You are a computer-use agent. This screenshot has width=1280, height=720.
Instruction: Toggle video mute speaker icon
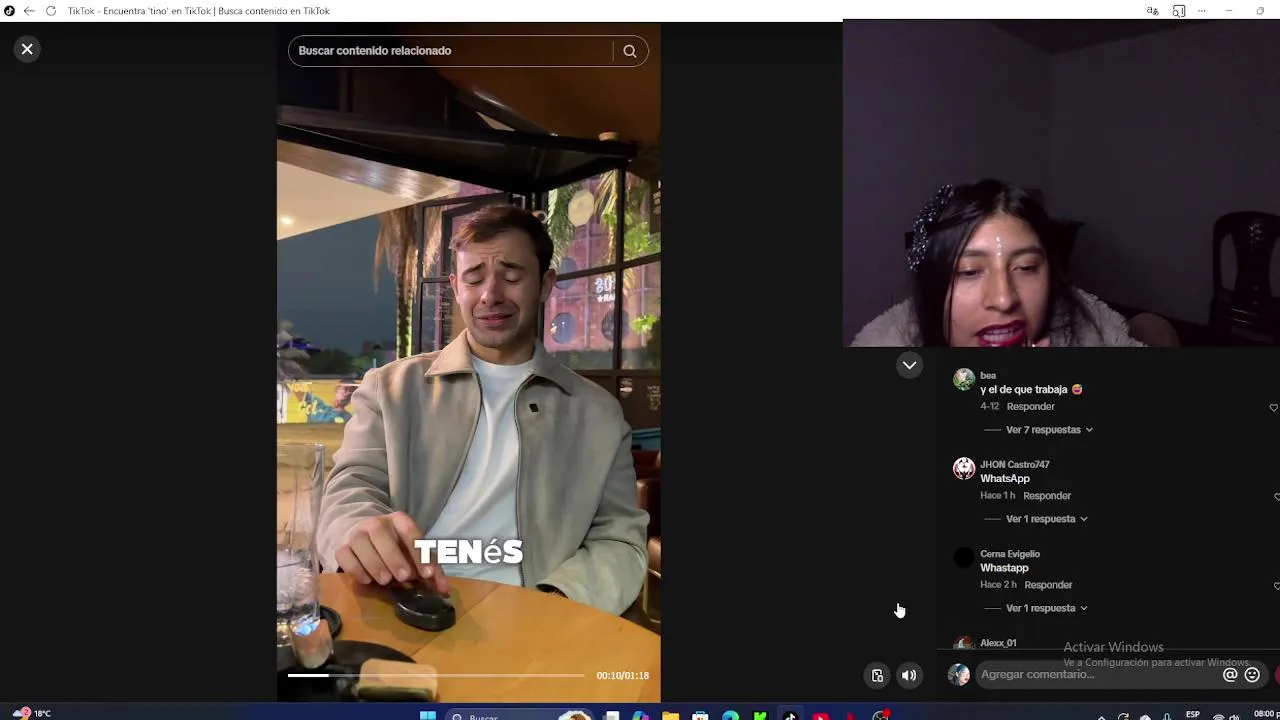[x=909, y=675]
